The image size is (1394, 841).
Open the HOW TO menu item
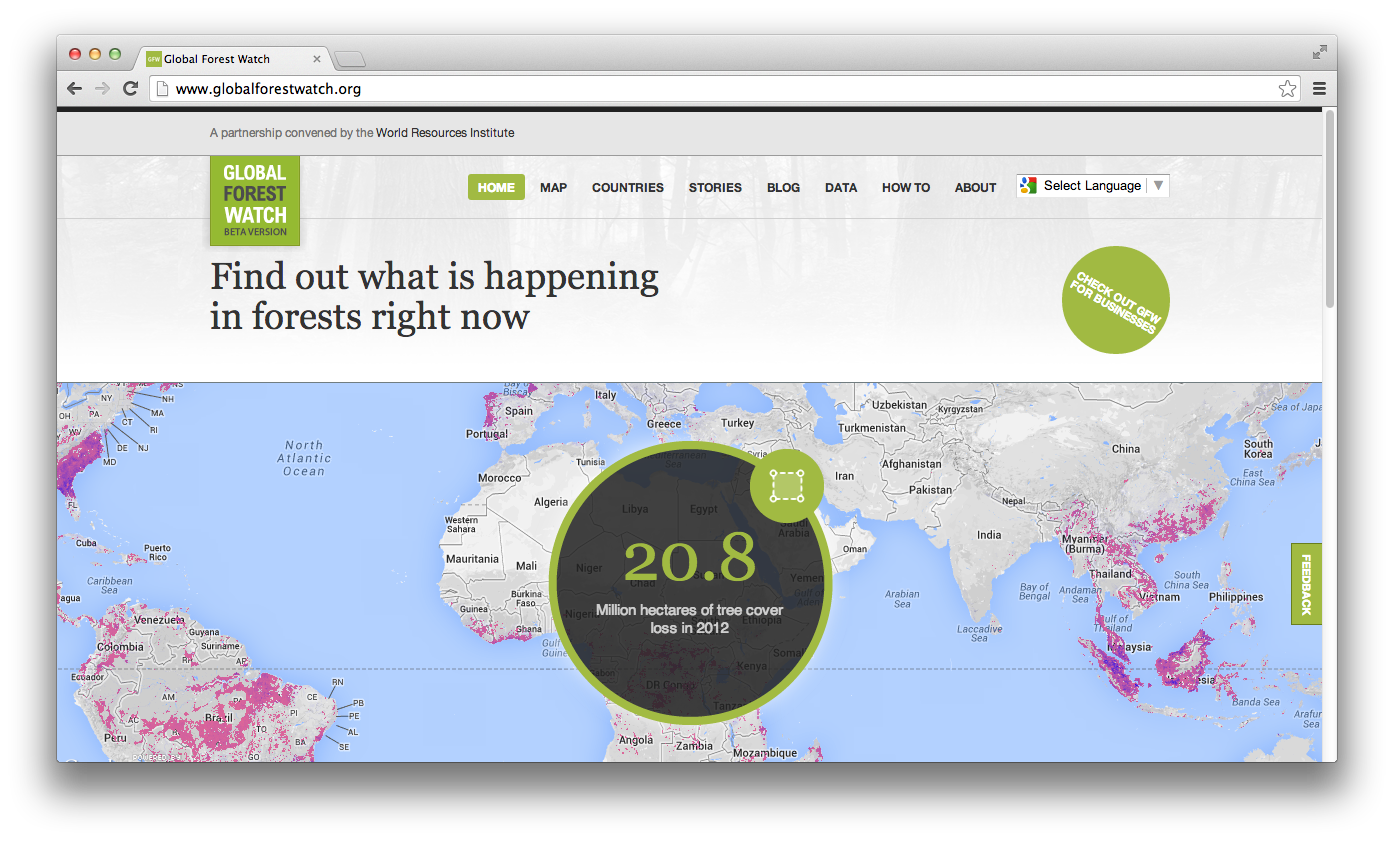[x=906, y=187]
